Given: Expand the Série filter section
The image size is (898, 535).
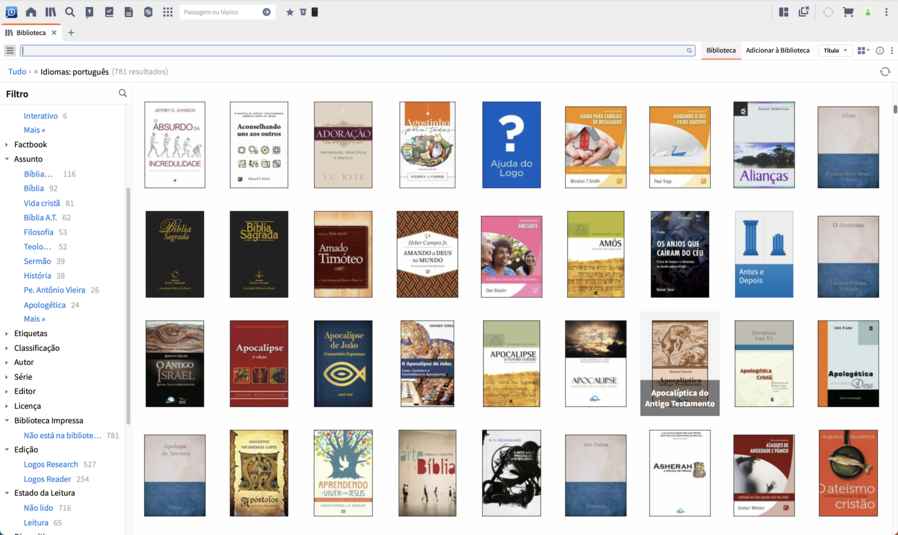Looking at the screenshot, I should [x=7, y=377].
